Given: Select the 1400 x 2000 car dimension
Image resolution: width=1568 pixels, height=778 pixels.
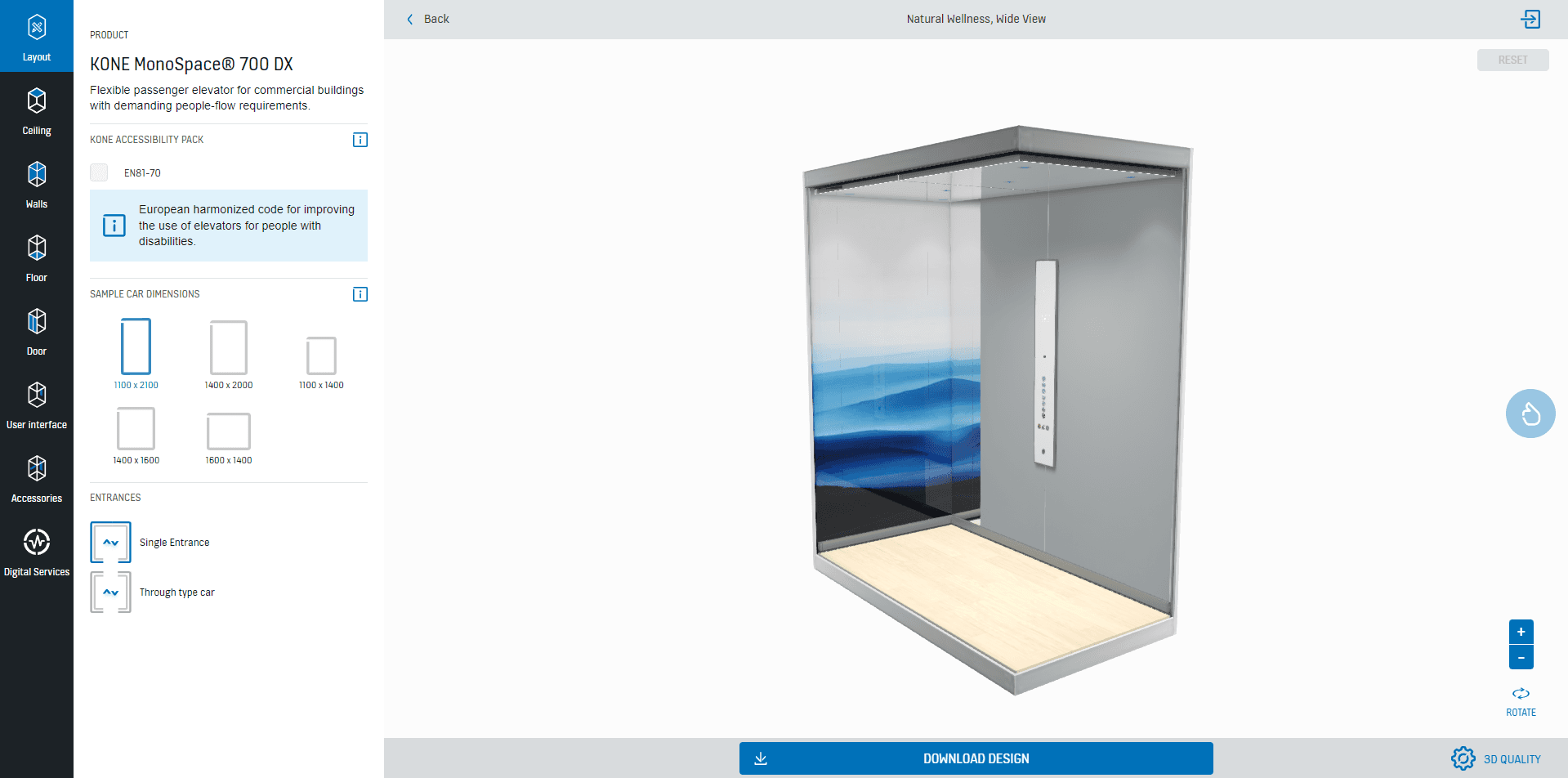Looking at the screenshot, I should (229, 355).
